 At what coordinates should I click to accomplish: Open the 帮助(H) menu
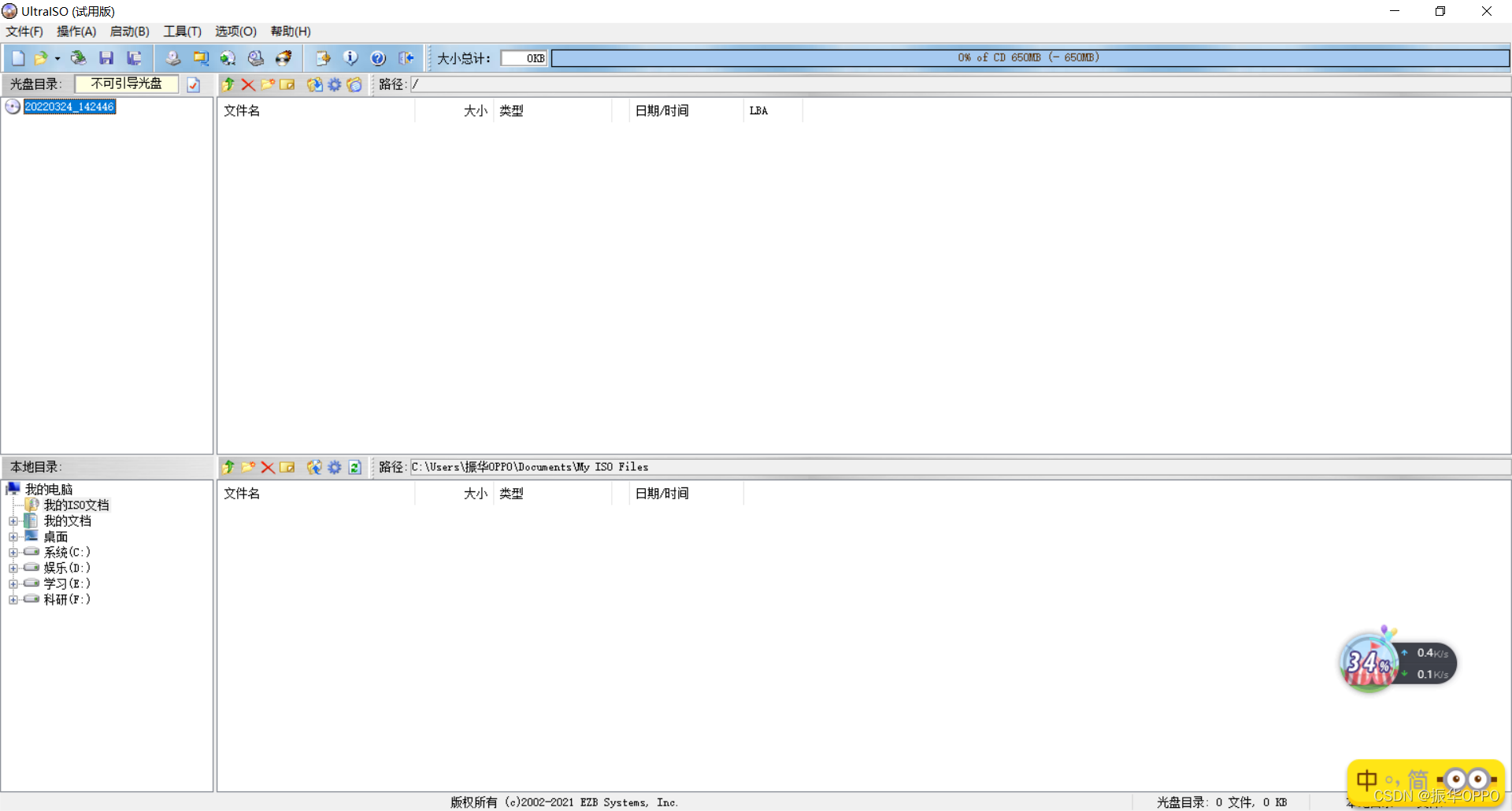[x=291, y=31]
